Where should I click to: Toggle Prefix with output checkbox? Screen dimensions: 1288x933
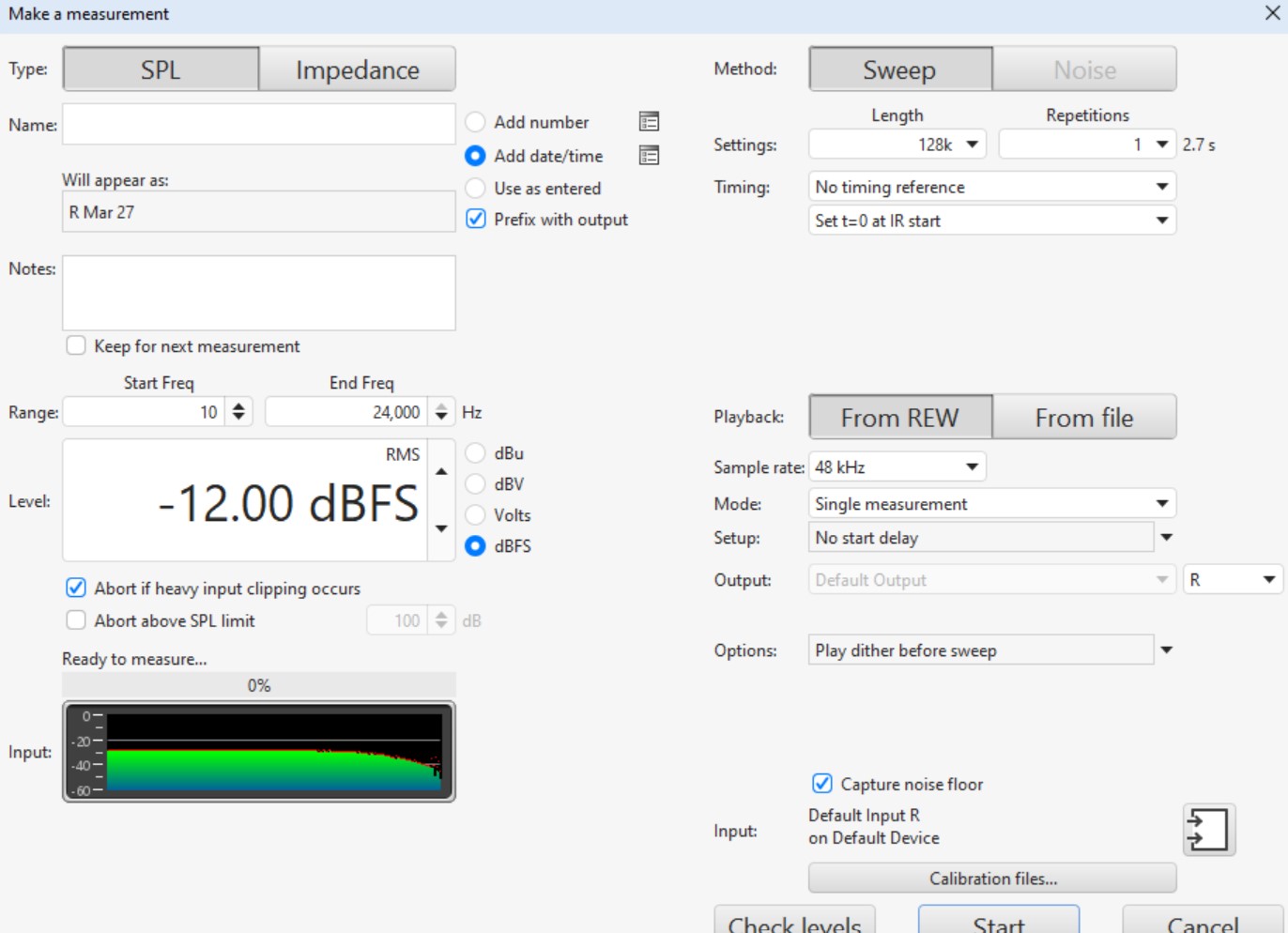(x=476, y=220)
